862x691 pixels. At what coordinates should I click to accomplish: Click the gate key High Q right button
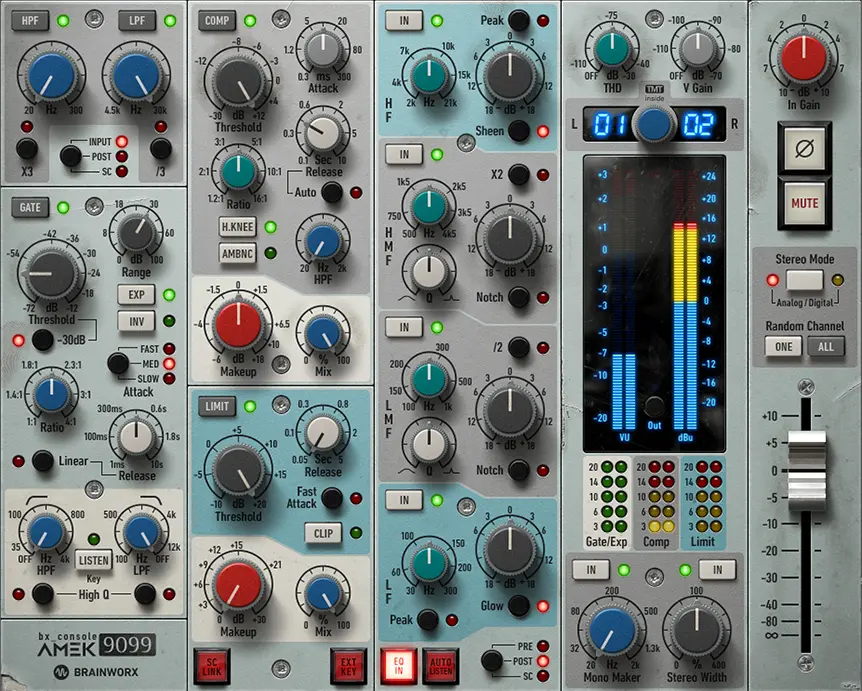pyautogui.click(x=145, y=594)
